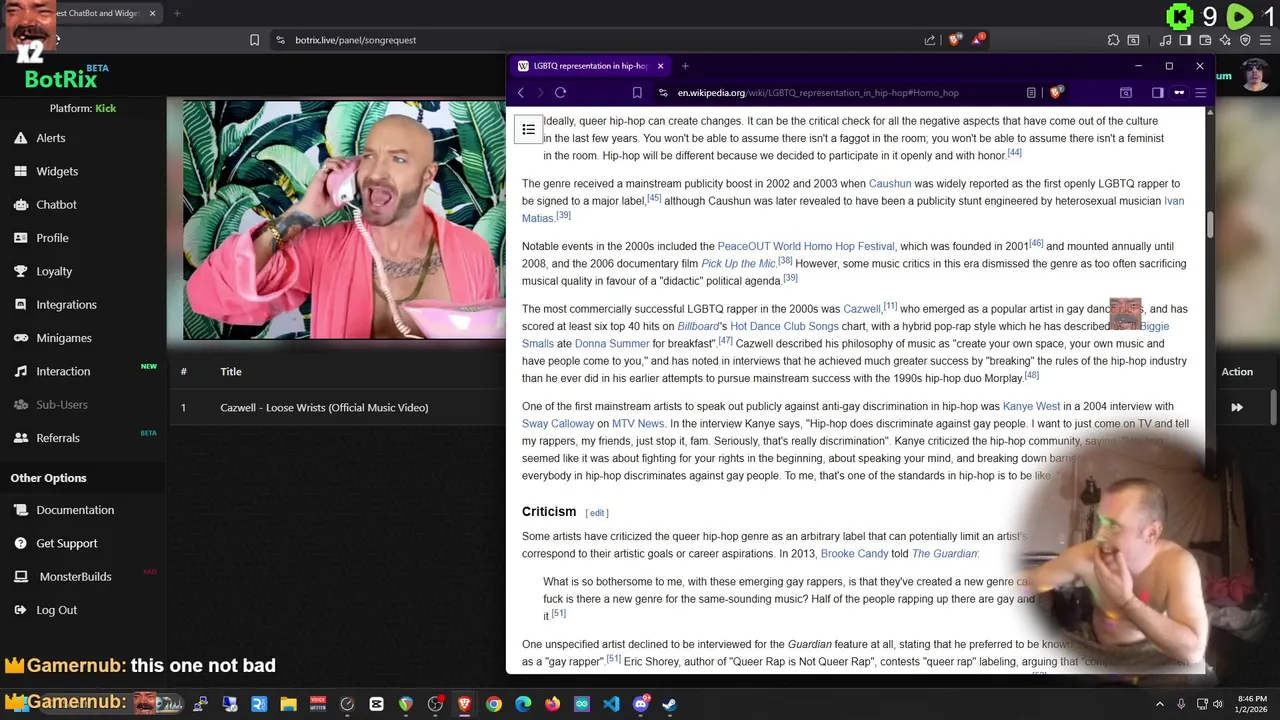Open Visual Studio Code from taskbar
This screenshot has height=720, width=1280.
point(611,704)
